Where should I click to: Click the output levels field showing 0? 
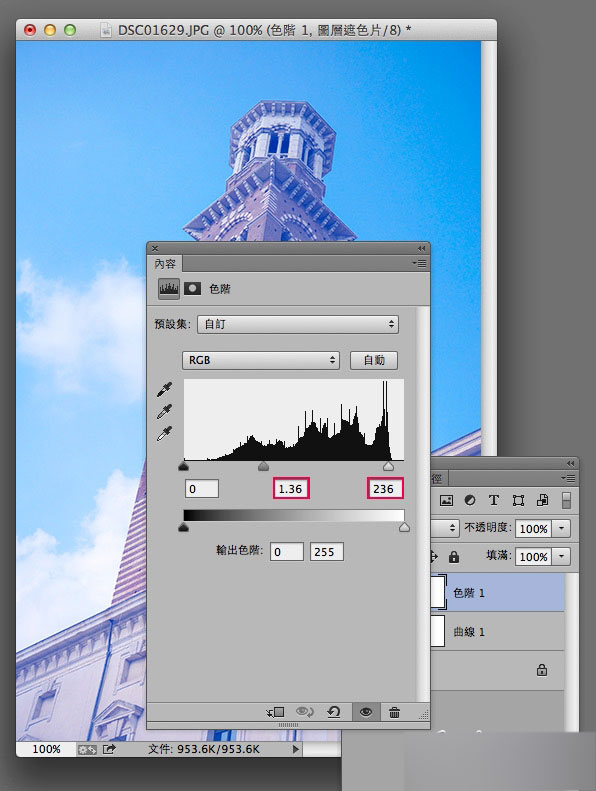tap(287, 551)
